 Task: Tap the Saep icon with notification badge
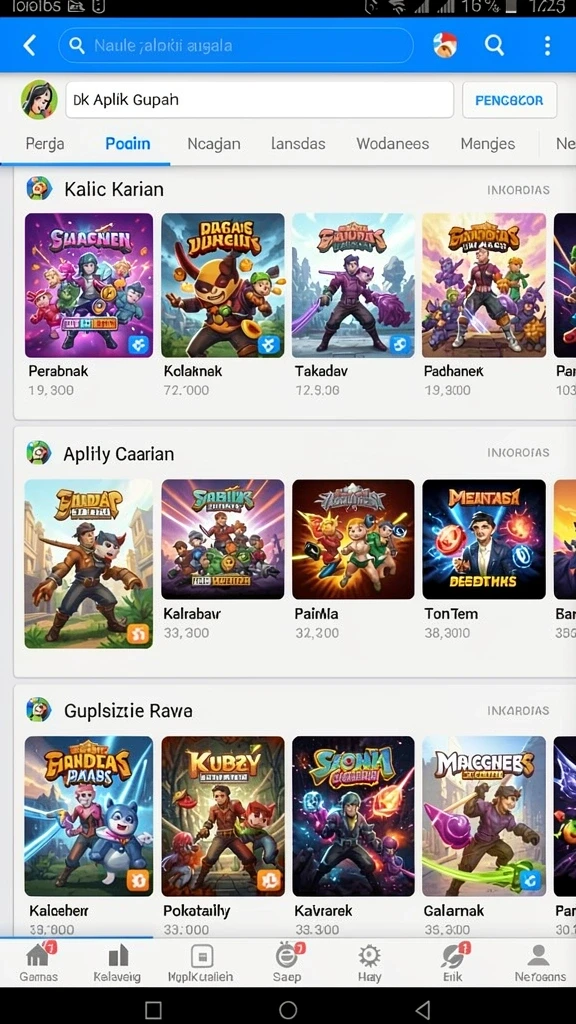(x=287, y=963)
